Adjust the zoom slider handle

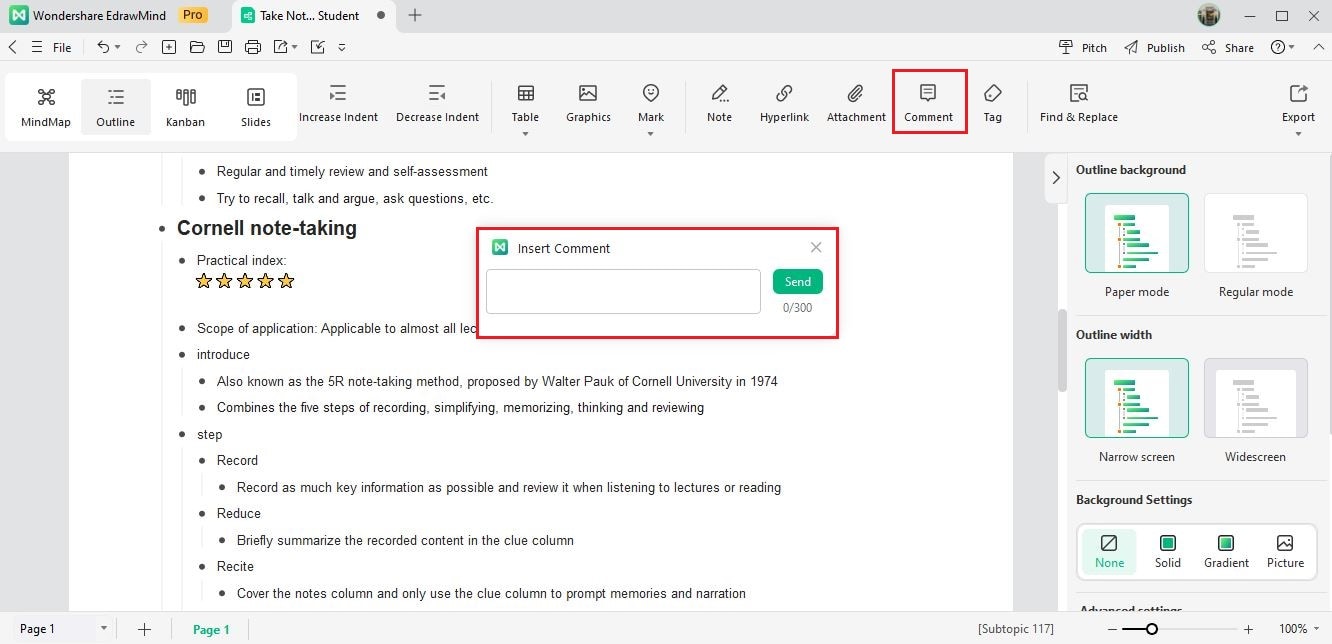pos(1152,629)
